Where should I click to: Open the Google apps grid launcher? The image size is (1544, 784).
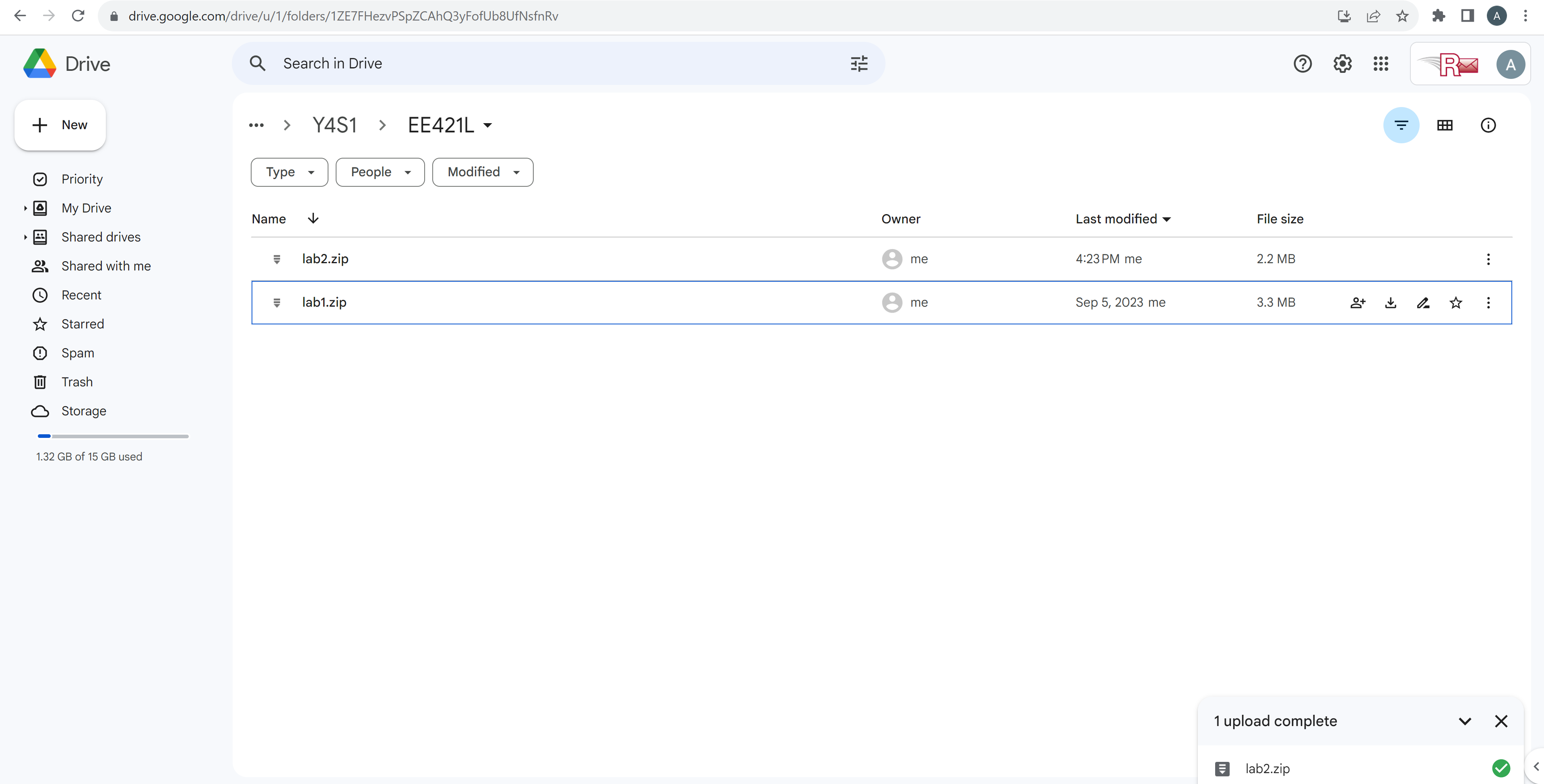[x=1380, y=64]
